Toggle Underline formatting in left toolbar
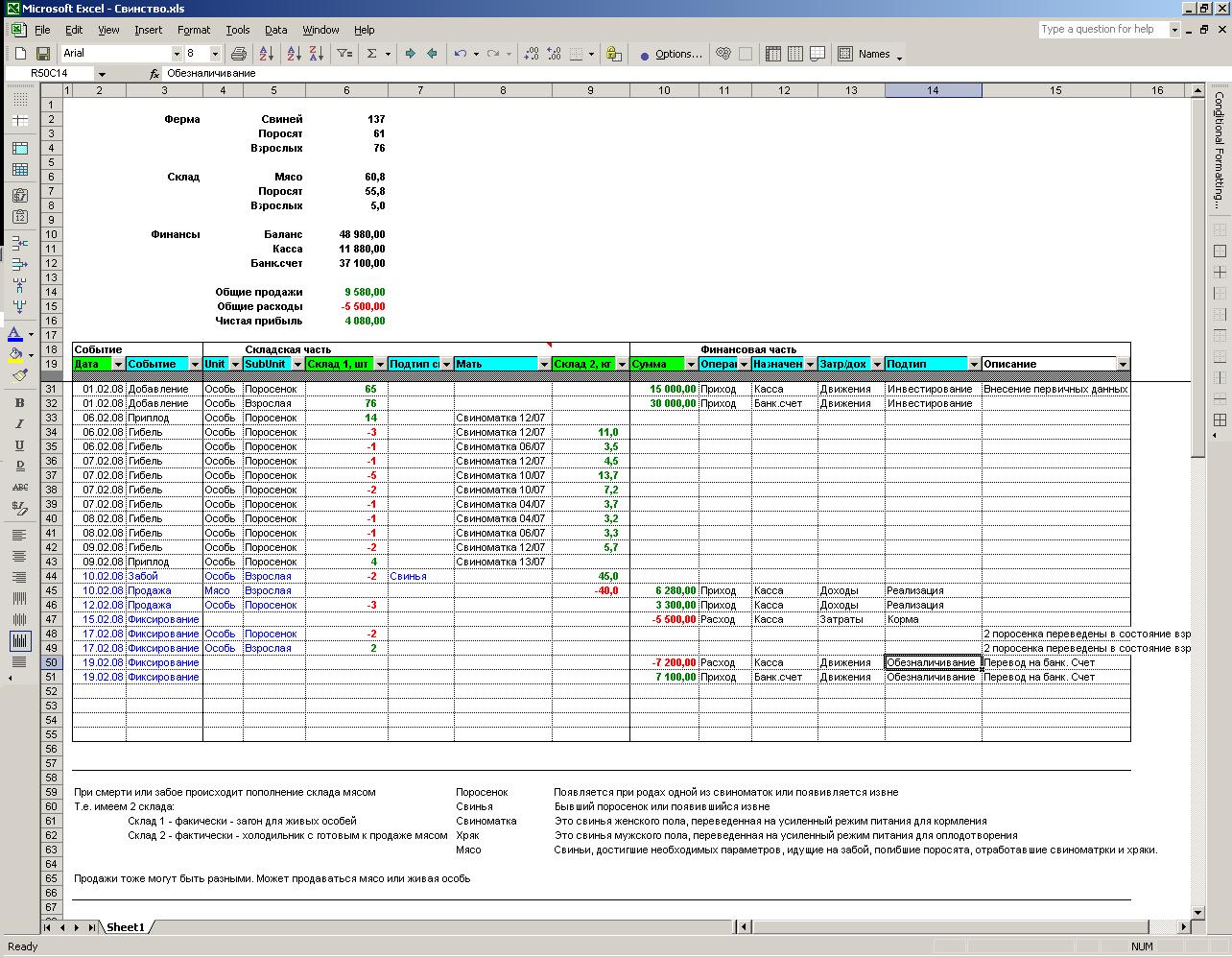 coord(19,445)
